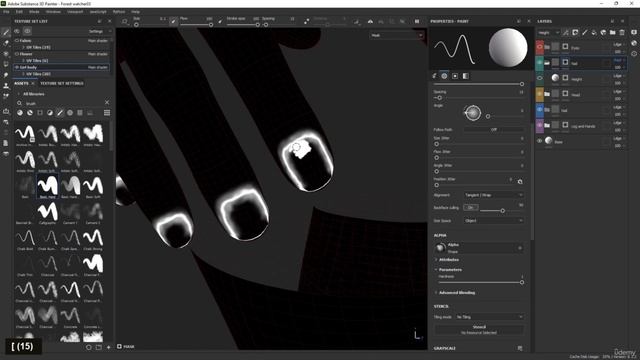Click the Alpha shape resource button
The image size is (640, 360).
pyautogui.click(x=479, y=248)
